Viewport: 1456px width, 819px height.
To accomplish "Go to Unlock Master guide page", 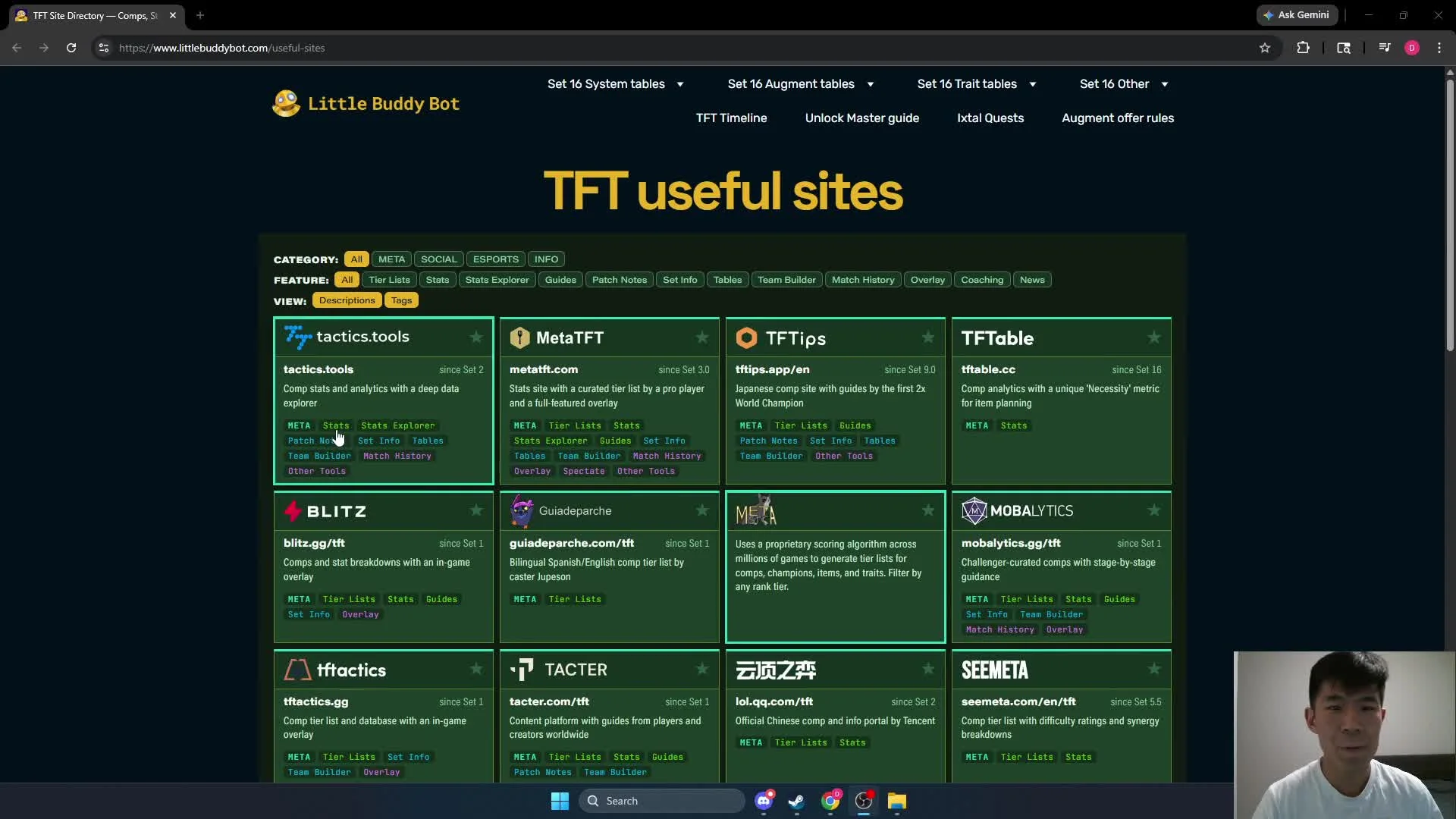I will pyautogui.click(x=861, y=118).
